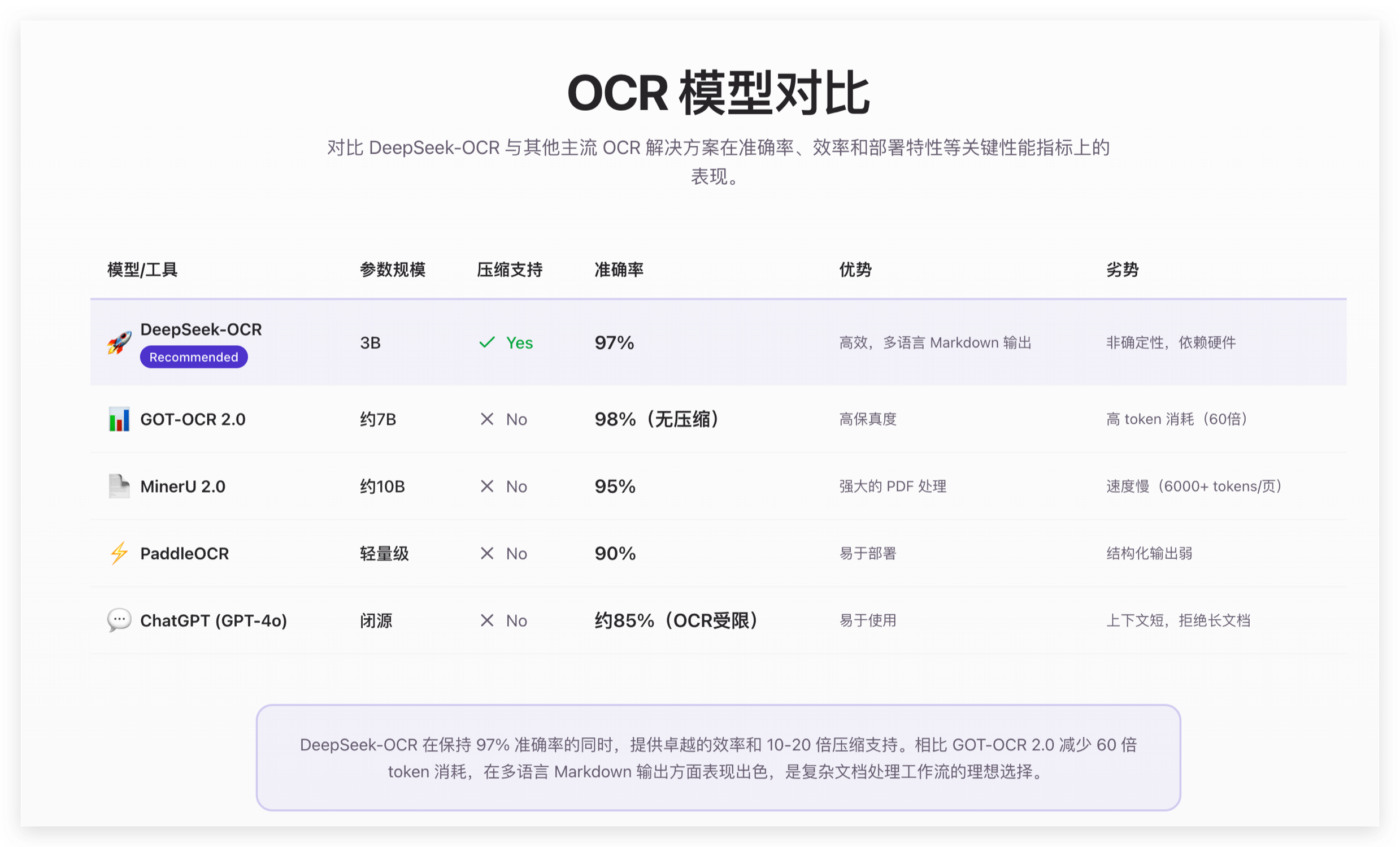The height and width of the screenshot is (847, 1400).
Task: Click the 97% accuracy value
Action: [614, 342]
